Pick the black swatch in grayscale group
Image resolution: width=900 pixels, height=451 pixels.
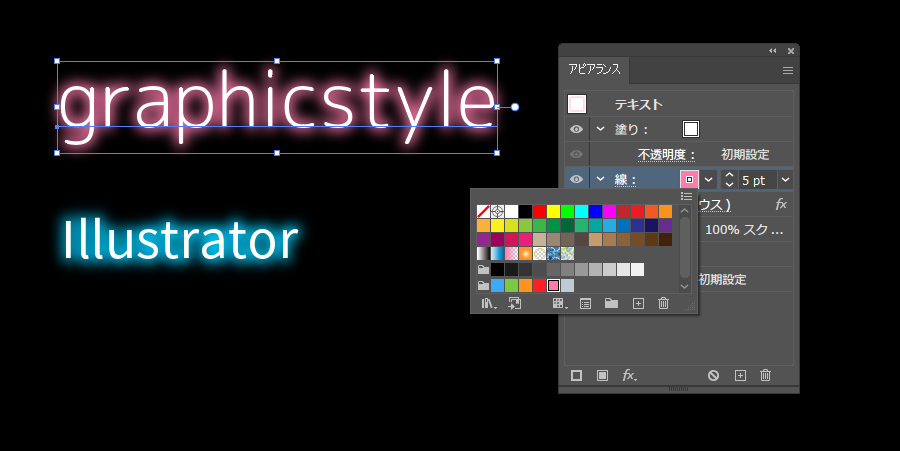(x=498, y=269)
